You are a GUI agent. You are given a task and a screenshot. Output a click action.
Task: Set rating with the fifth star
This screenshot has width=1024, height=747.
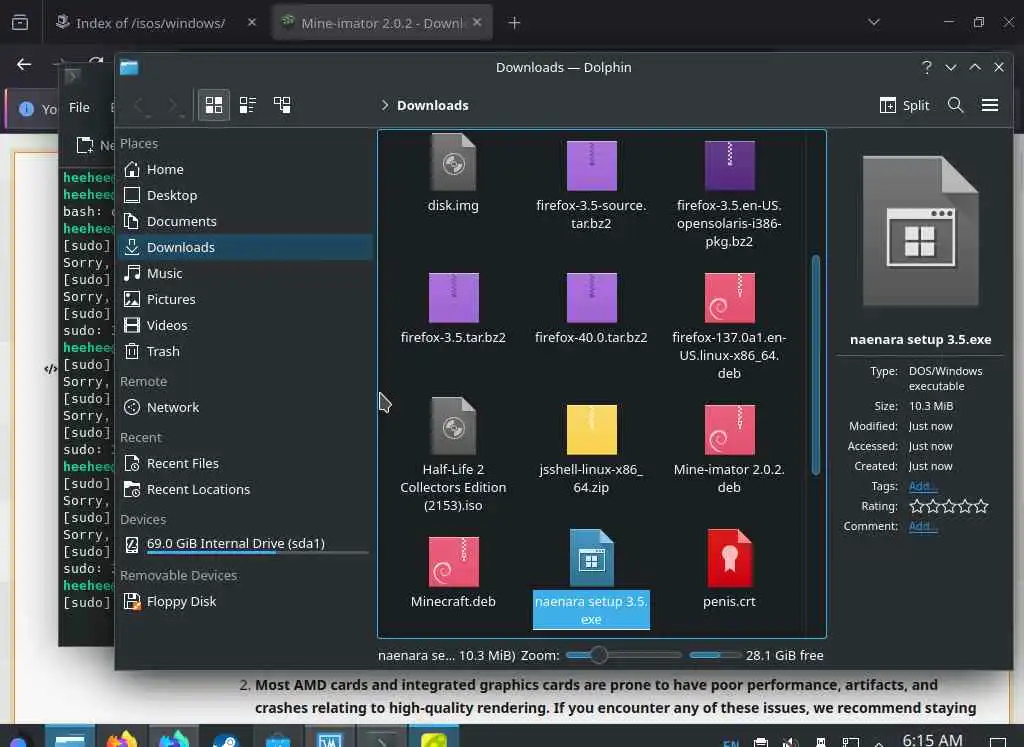981,506
